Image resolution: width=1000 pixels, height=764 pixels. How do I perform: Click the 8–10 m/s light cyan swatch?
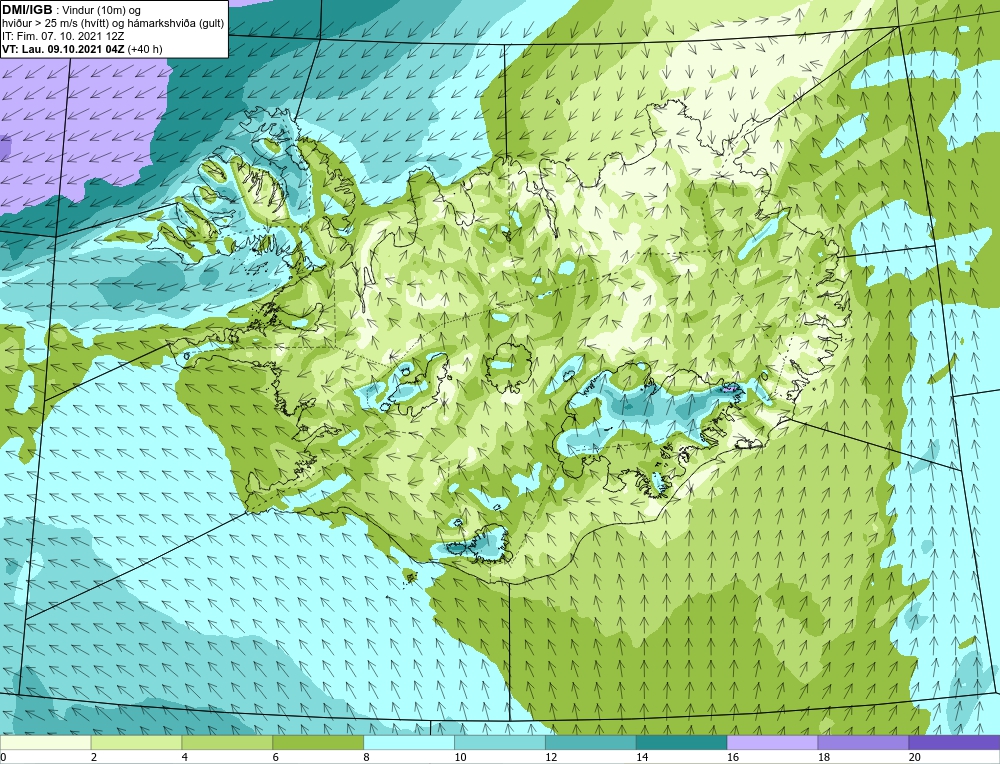coord(409,742)
